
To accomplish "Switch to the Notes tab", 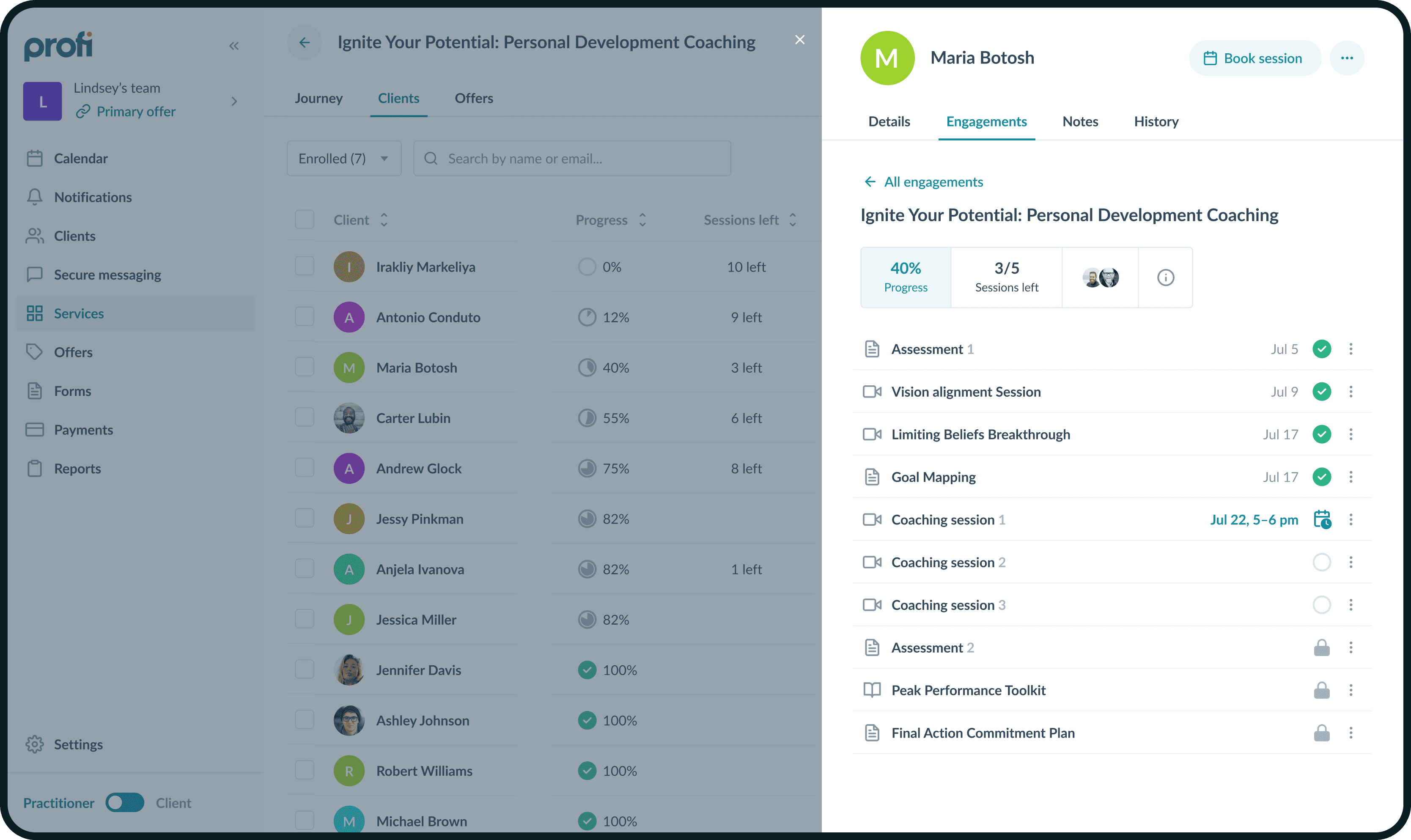I will point(1080,121).
